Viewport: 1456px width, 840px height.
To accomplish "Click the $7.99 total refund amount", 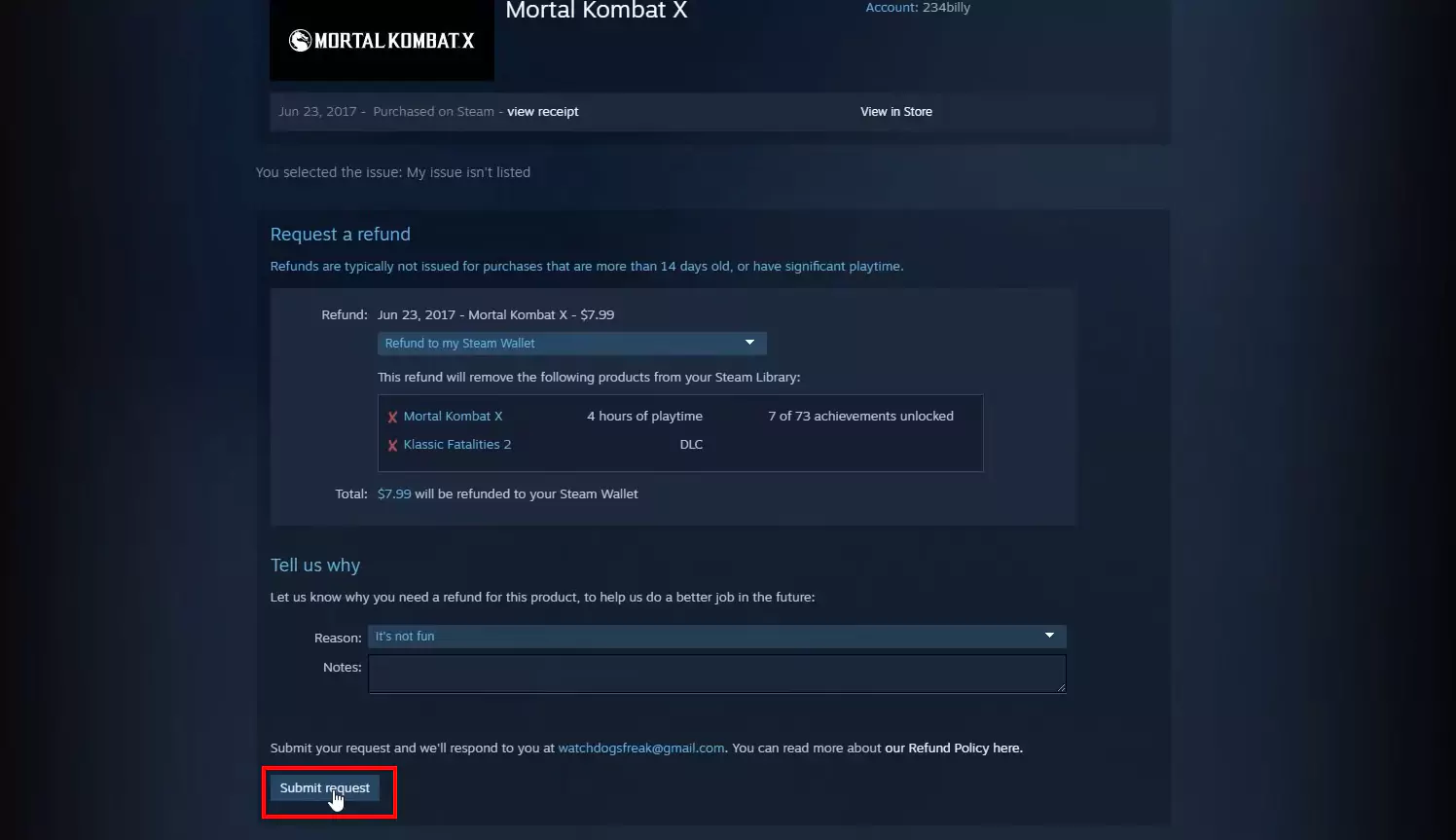I will click(x=394, y=493).
